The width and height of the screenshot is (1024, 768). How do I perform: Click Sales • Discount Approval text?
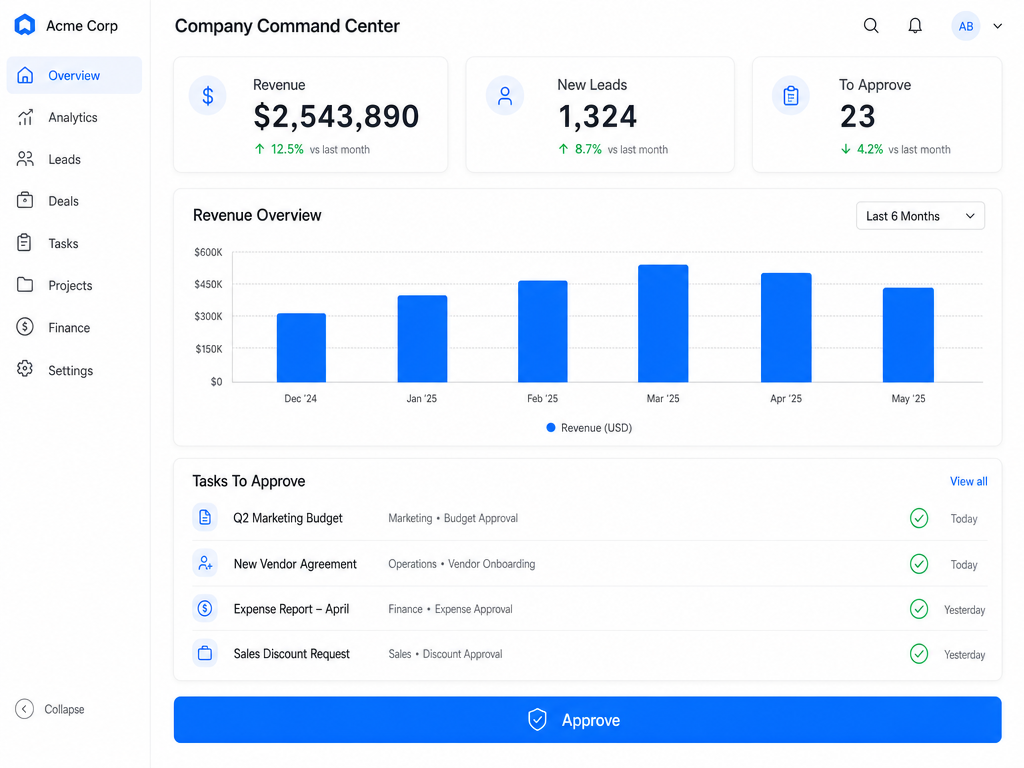point(445,654)
